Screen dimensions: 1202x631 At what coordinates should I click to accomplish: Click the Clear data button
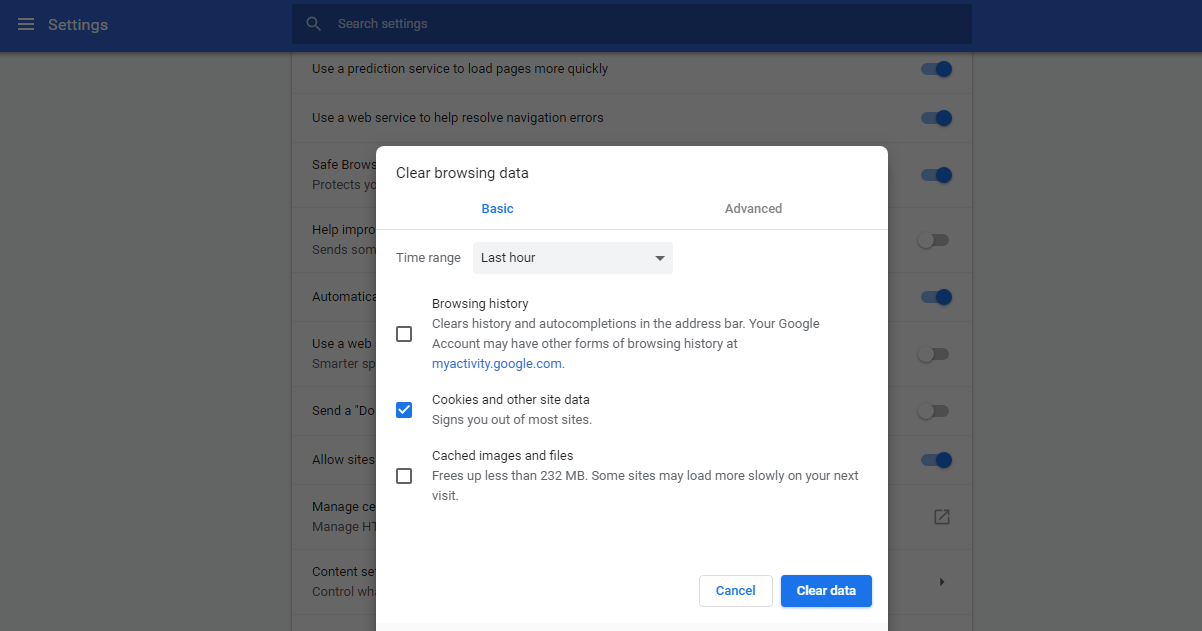pyautogui.click(x=825, y=591)
